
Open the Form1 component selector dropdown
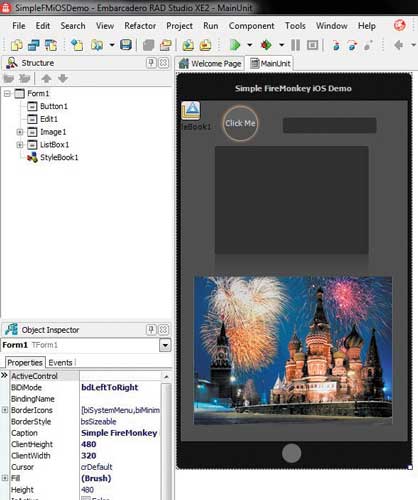[x=165, y=345]
